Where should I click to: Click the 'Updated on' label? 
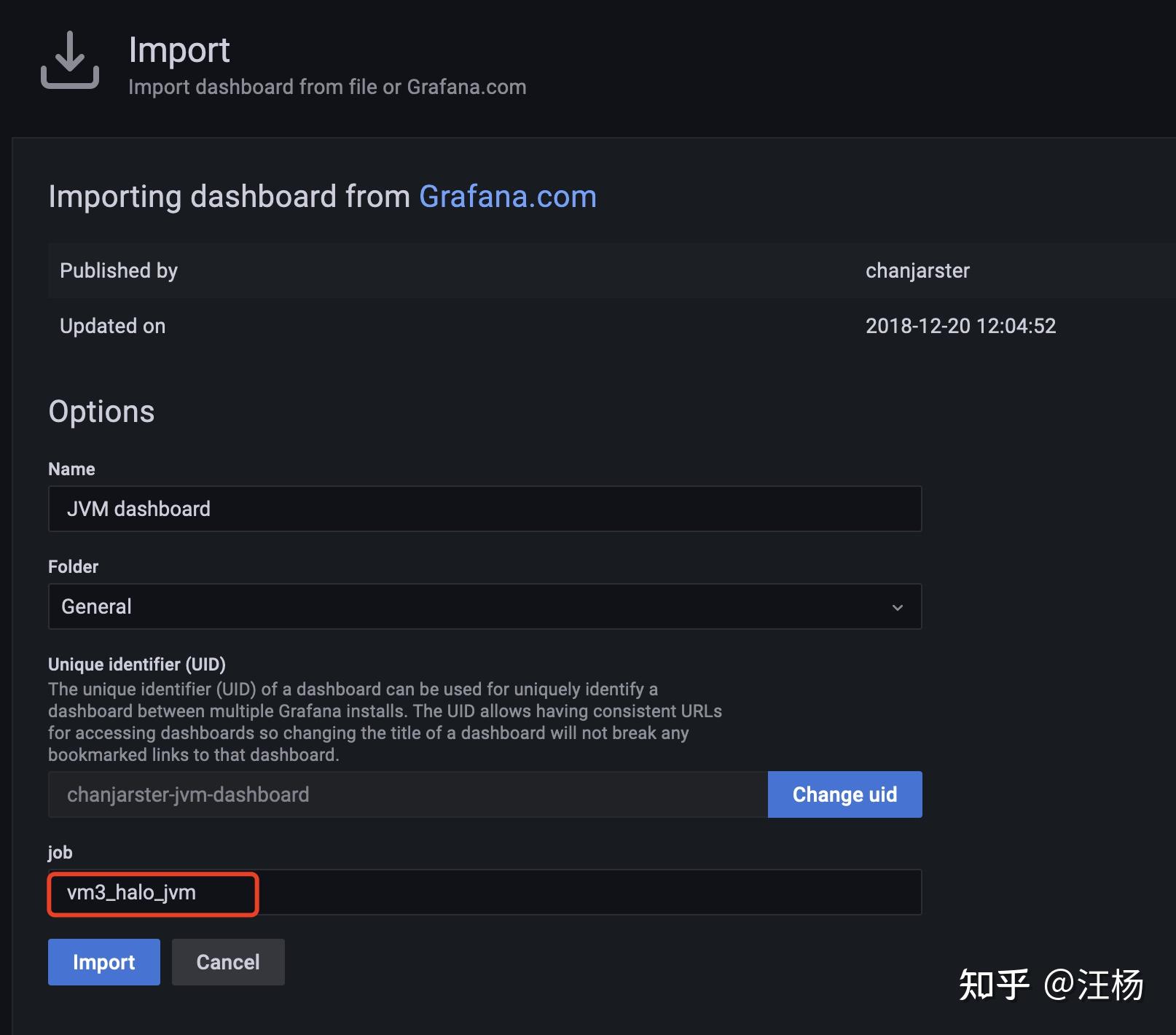[x=113, y=326]
